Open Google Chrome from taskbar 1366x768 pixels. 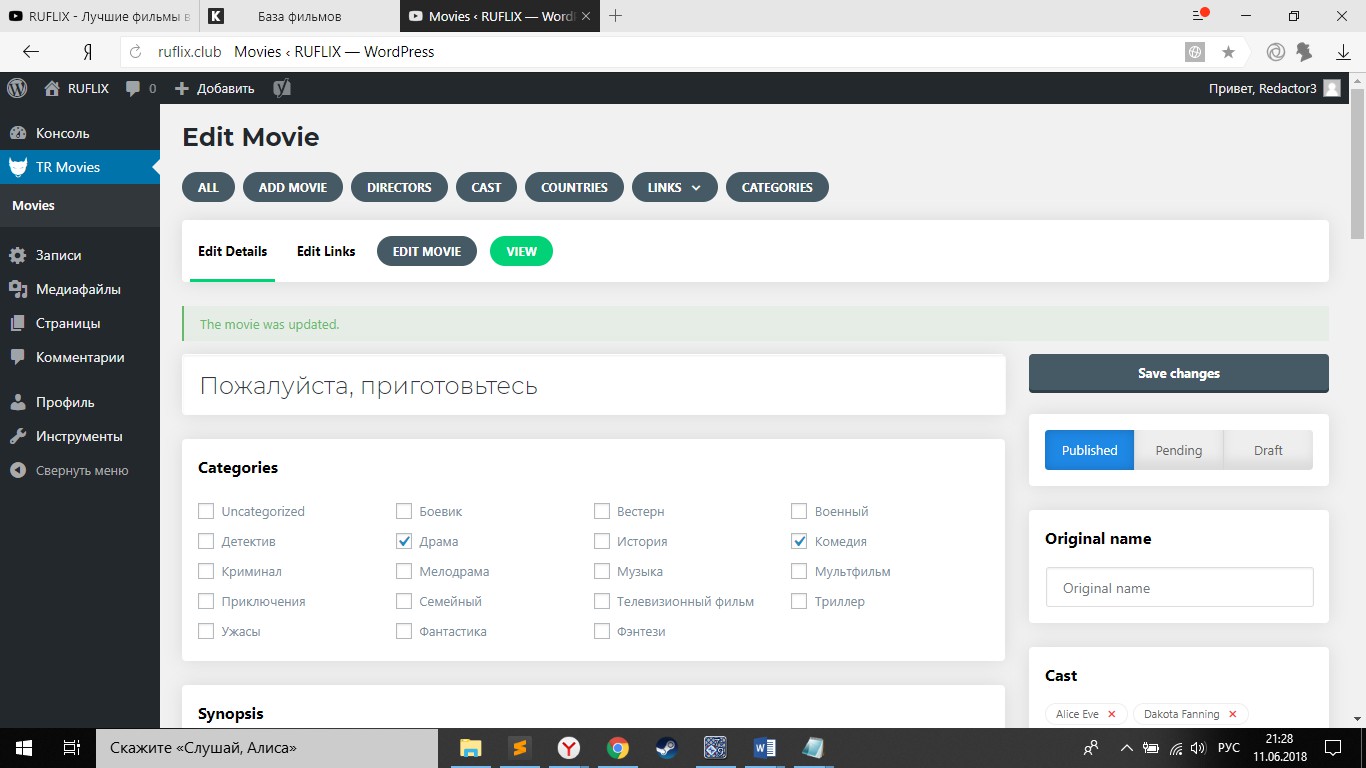coord(618,748)
